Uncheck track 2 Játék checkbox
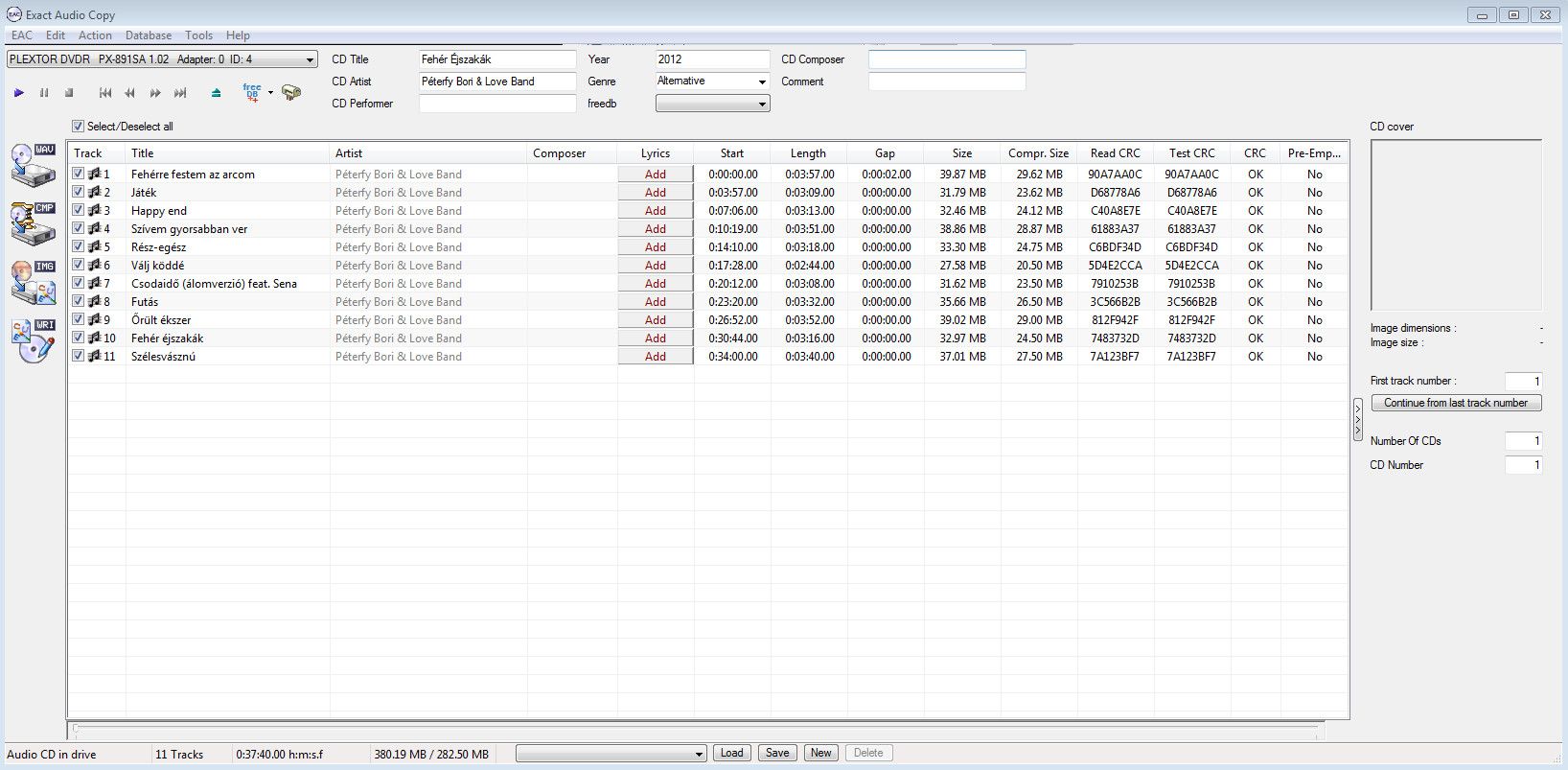The image size is (1568, 770). coord(79,192)
